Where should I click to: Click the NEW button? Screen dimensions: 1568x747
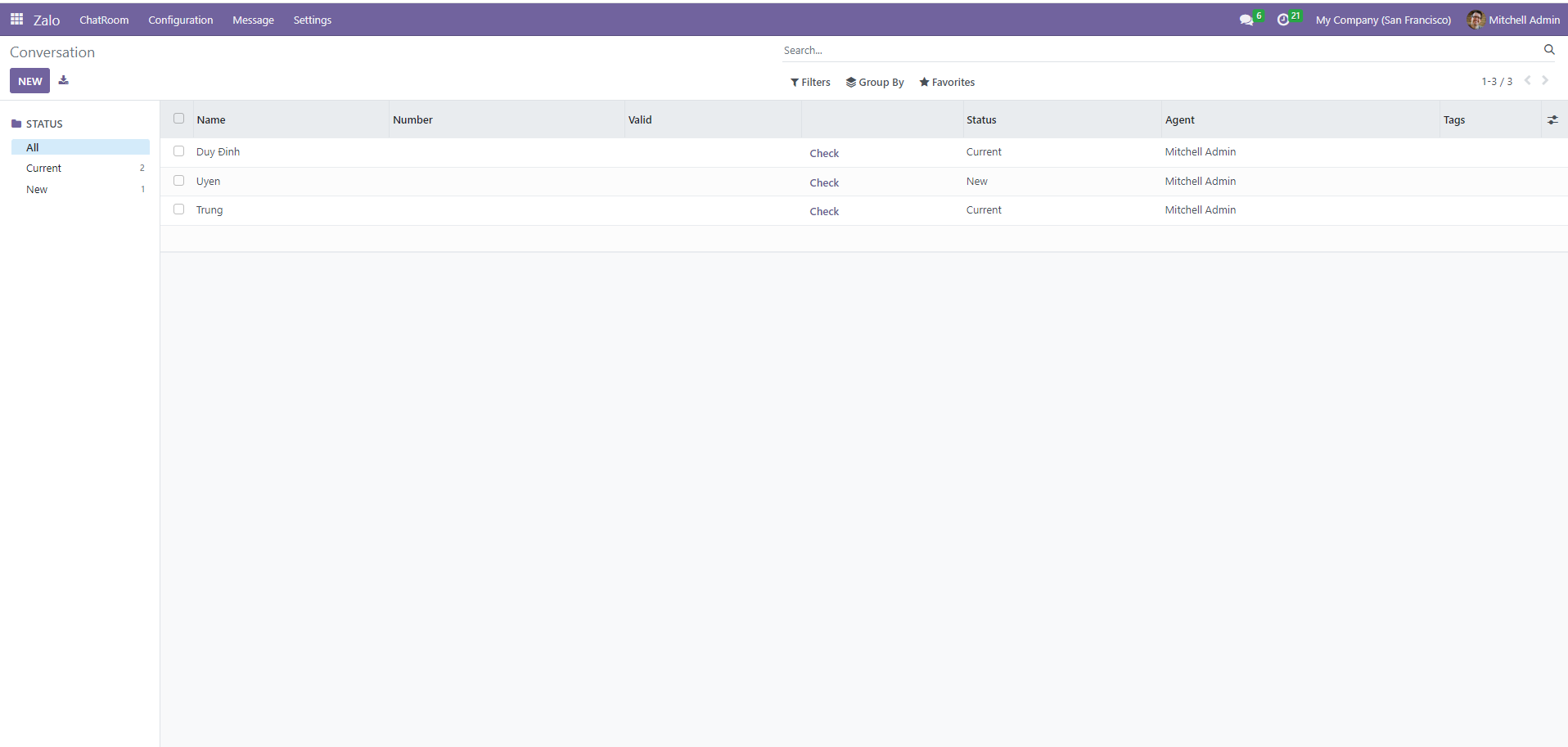coord(29,81)
